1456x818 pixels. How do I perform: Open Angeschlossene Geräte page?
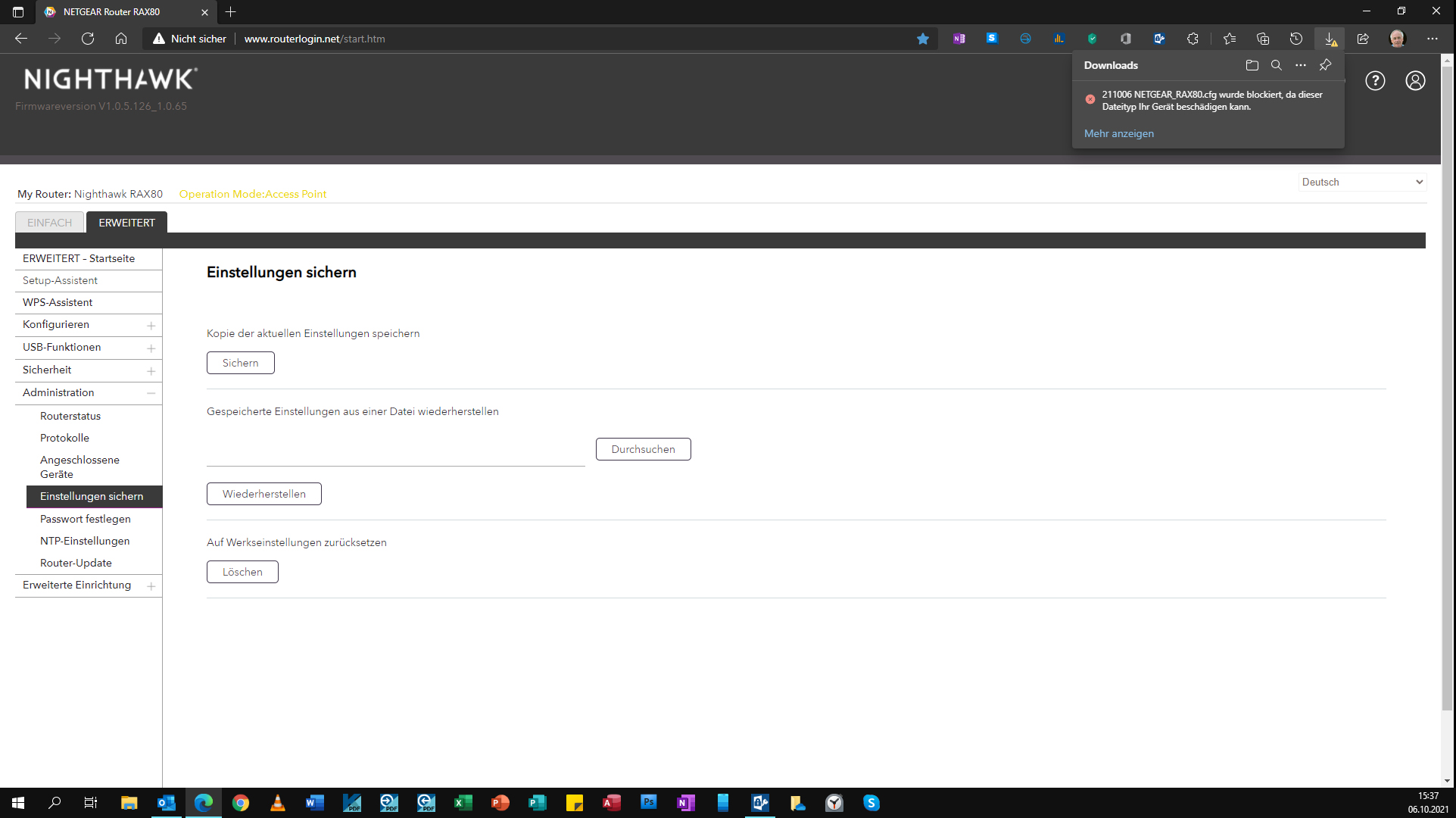coord(80,467)
